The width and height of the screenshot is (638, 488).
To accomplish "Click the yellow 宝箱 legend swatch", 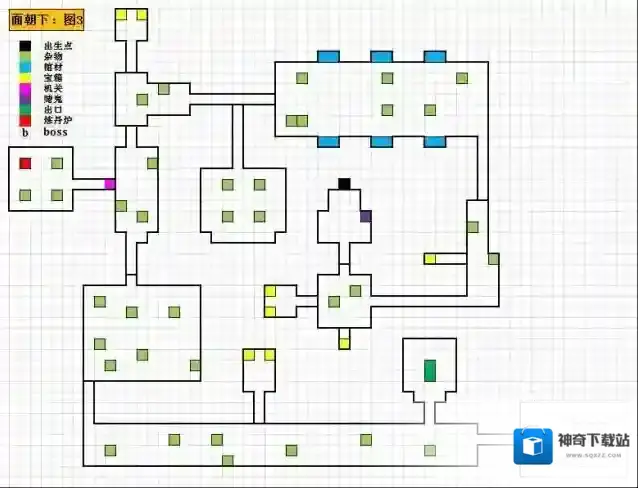I will tap(25, 77).
